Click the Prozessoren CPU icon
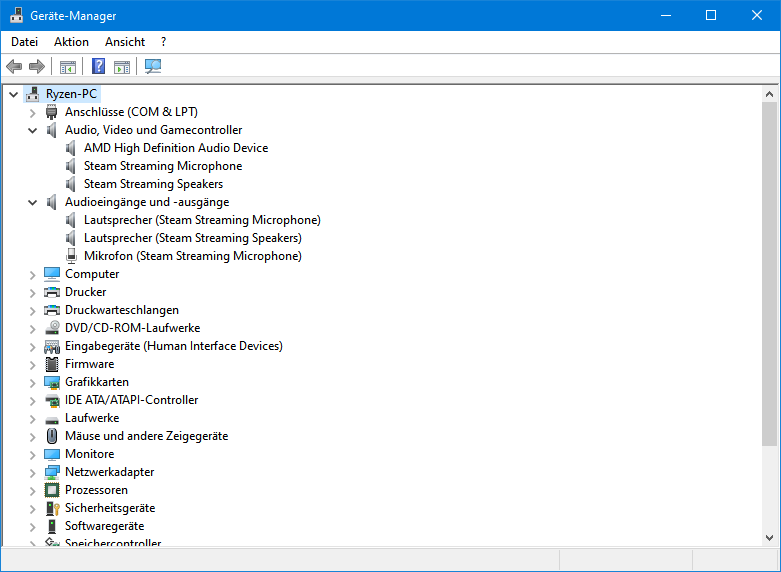 [x=52, y=490]
